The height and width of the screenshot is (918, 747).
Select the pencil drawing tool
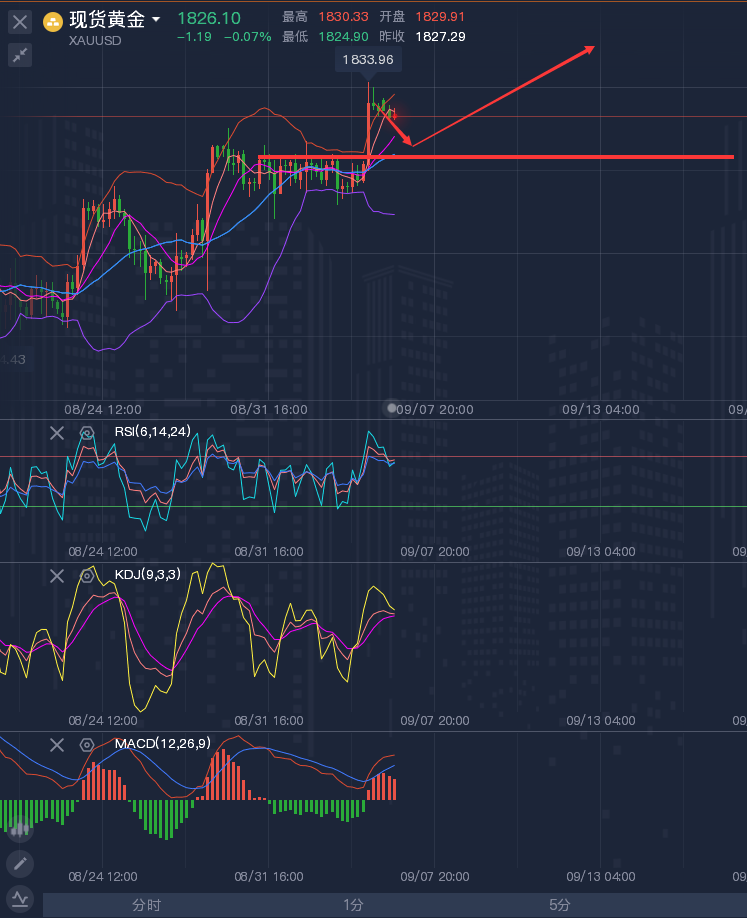click(20, 863)
